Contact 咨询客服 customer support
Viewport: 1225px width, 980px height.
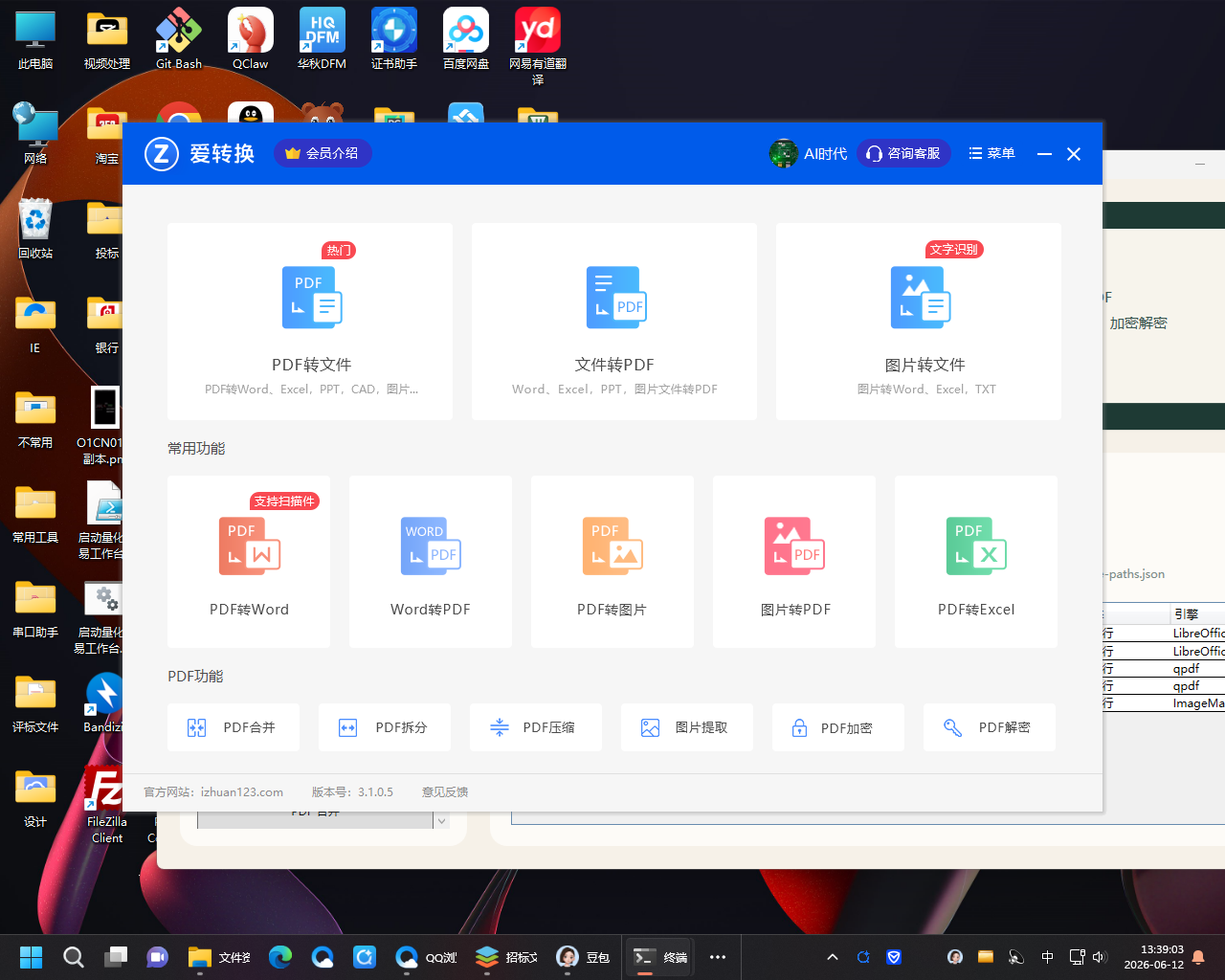pos(903,153)
